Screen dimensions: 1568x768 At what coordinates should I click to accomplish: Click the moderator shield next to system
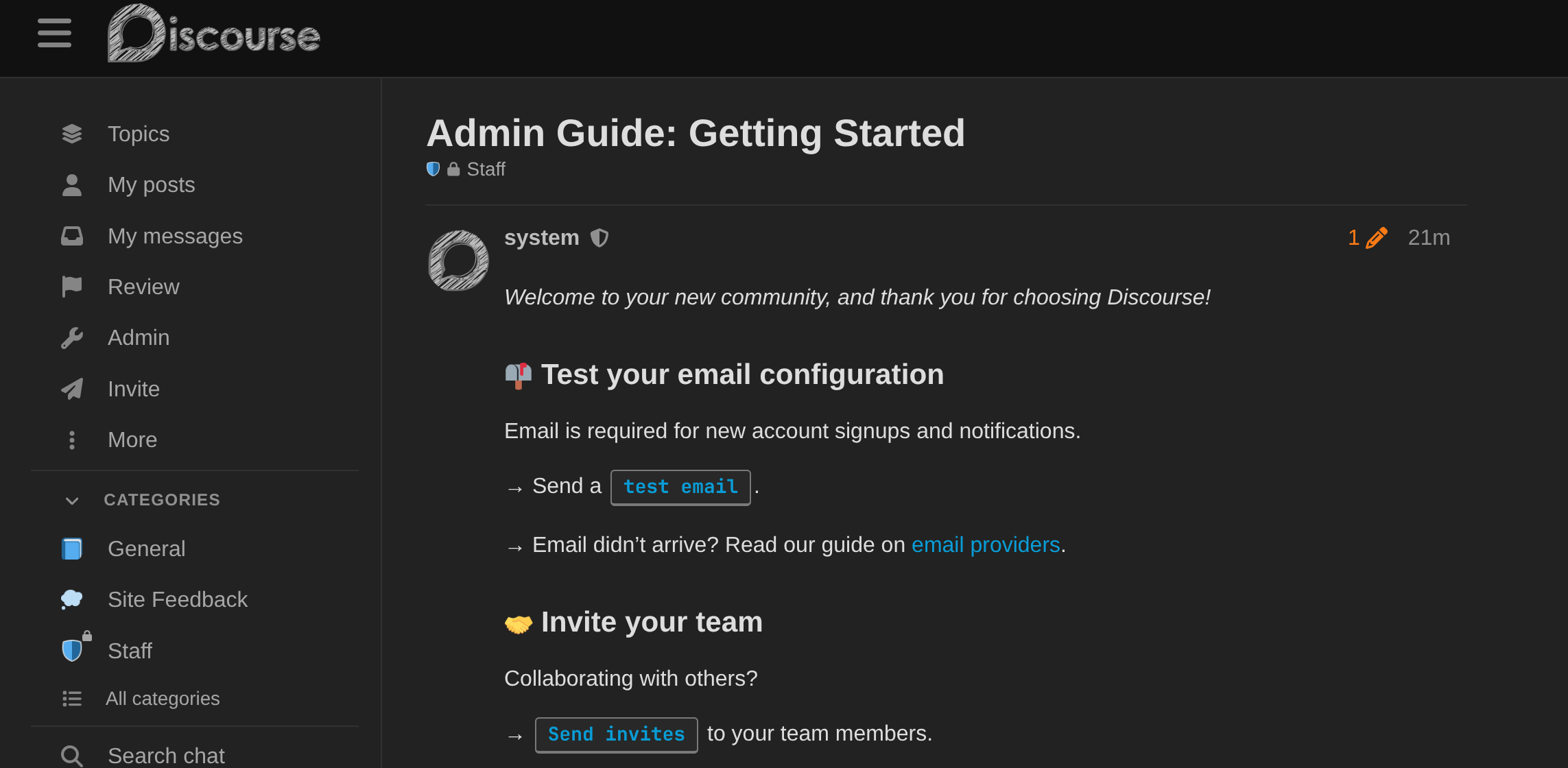[x=600, y=237]
